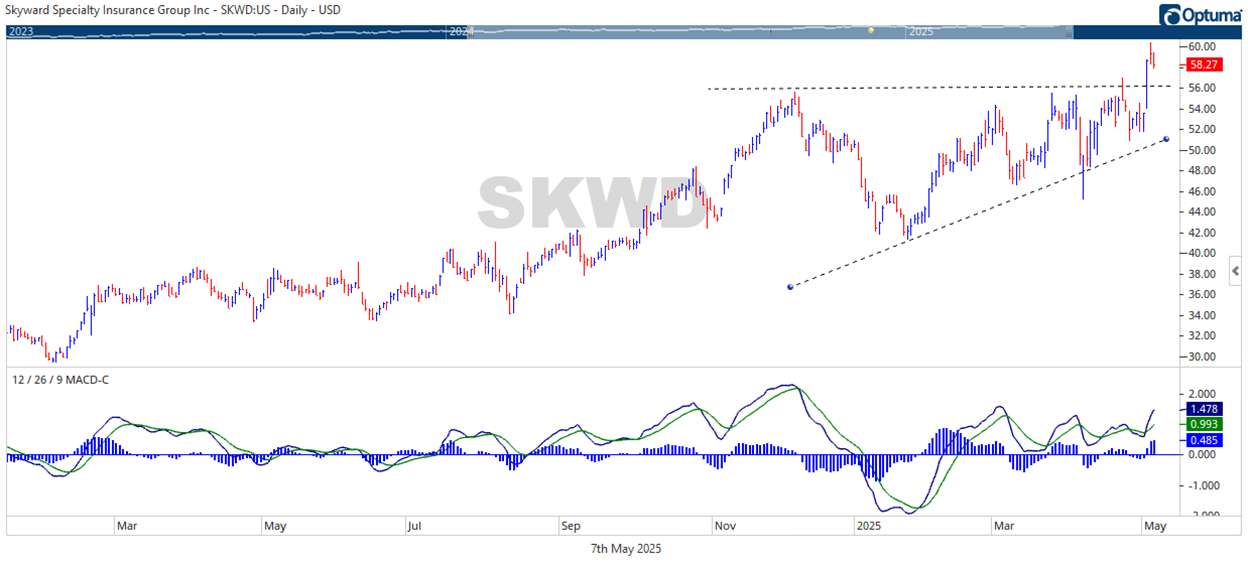
Task: Click the Sep date axis label
Action: 571,524
